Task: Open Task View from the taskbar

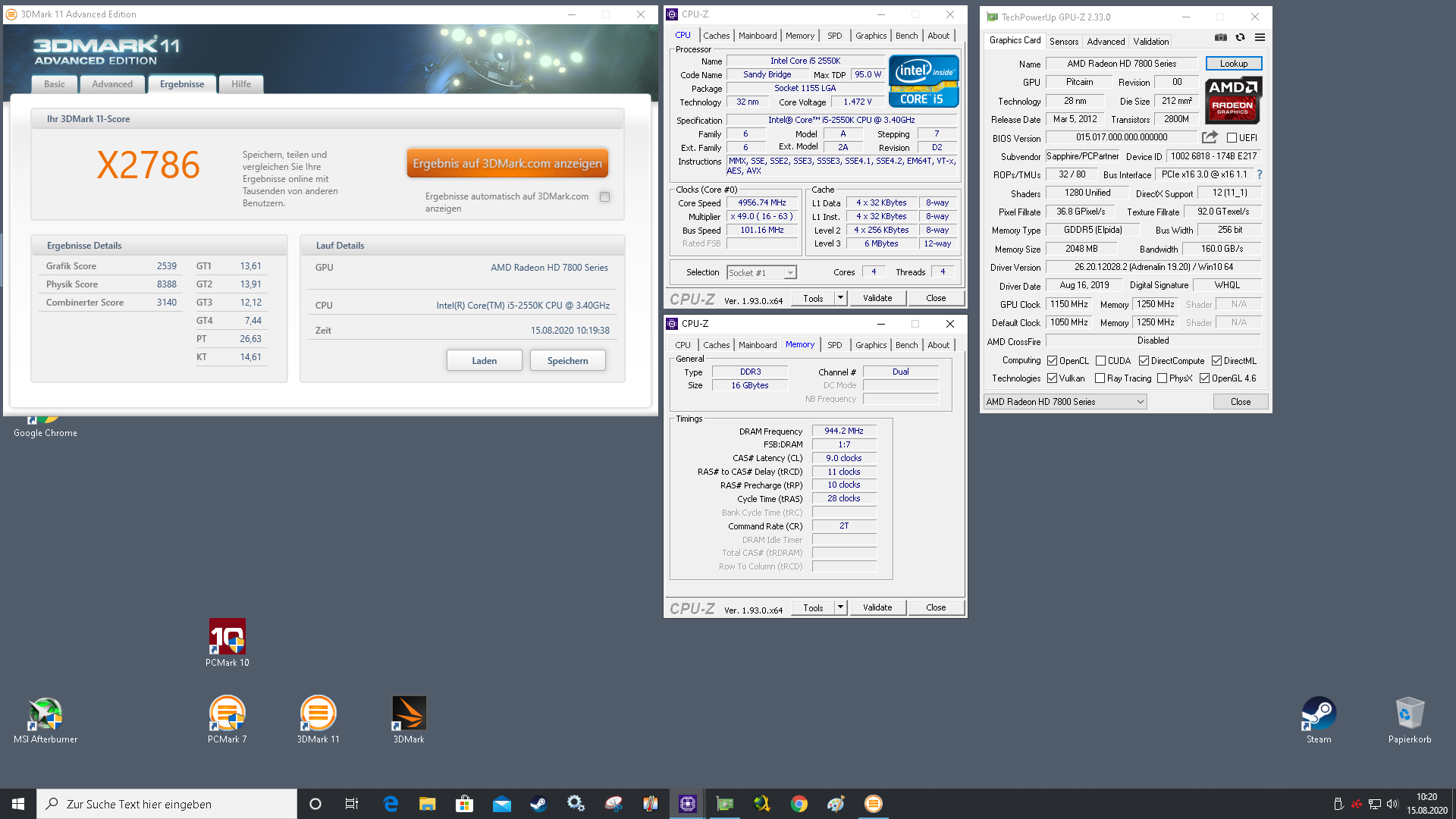Action: pyautogui.click(x=352, y=804)
